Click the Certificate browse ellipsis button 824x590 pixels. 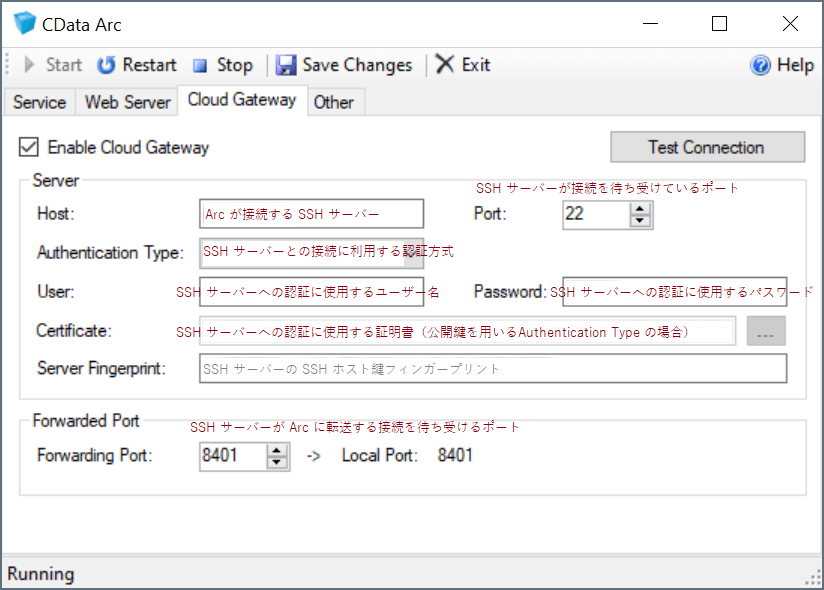click(x=766, y=332)
